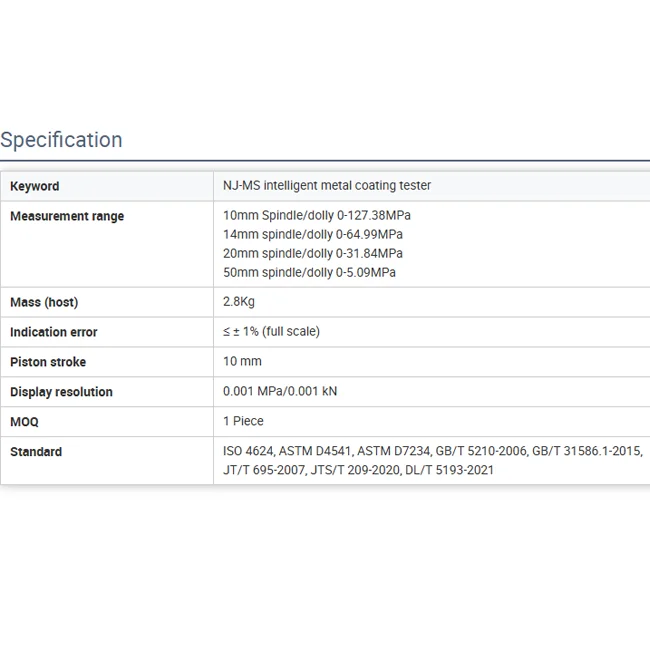650x650 pixels.
Task: Click the 10mm Spindle/dolly 0-127.38MPa line
Action: point(317,215)
